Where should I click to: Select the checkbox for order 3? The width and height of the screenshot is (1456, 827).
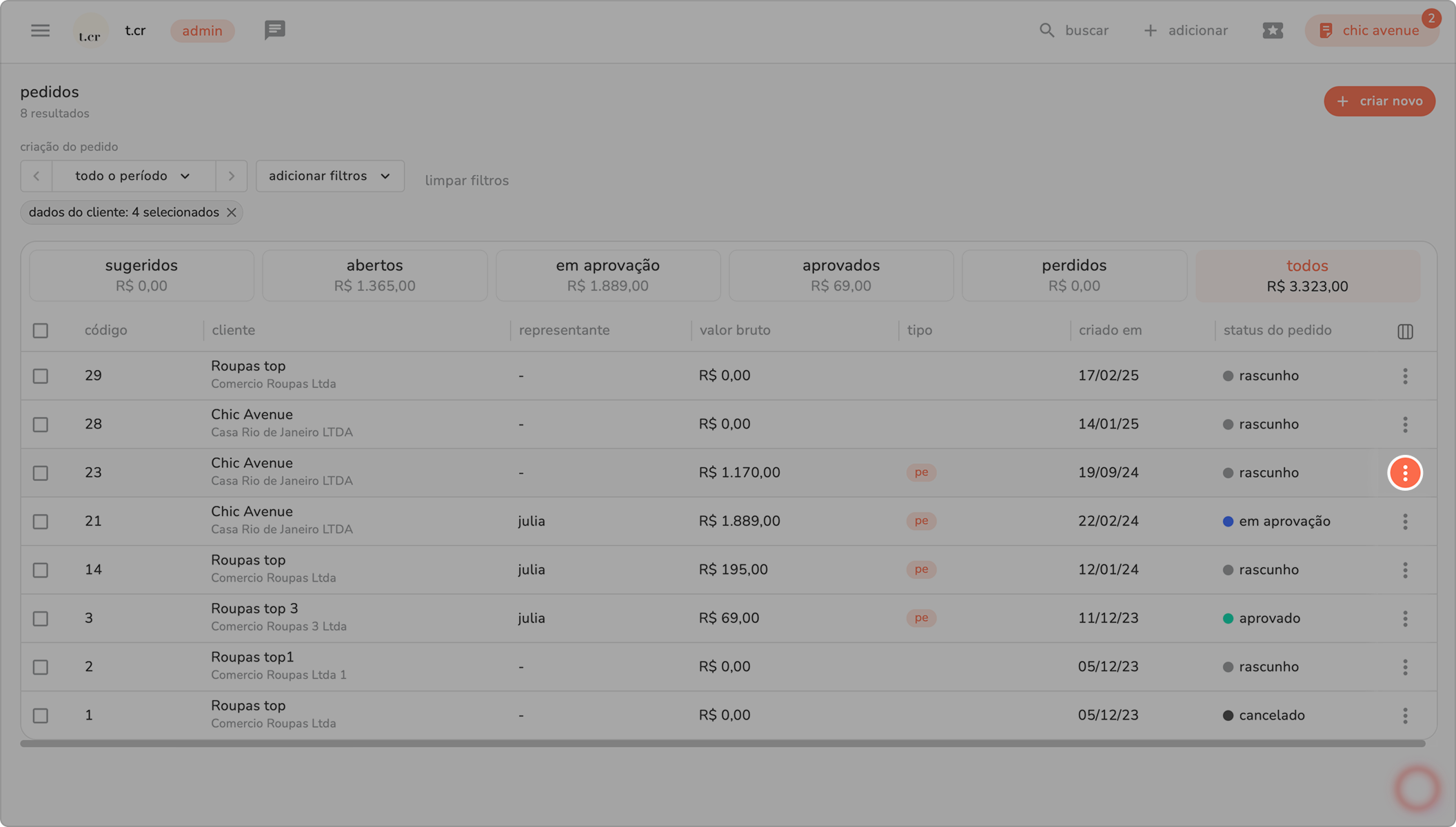[x=41, y=619]
